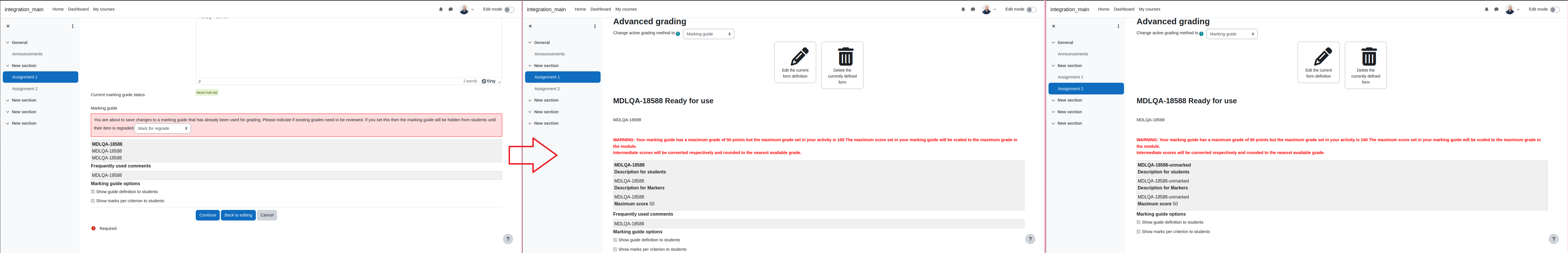Toggle Edit mode switch on regrade confirmation page
Screen dimensions: 1568x253
509,9
